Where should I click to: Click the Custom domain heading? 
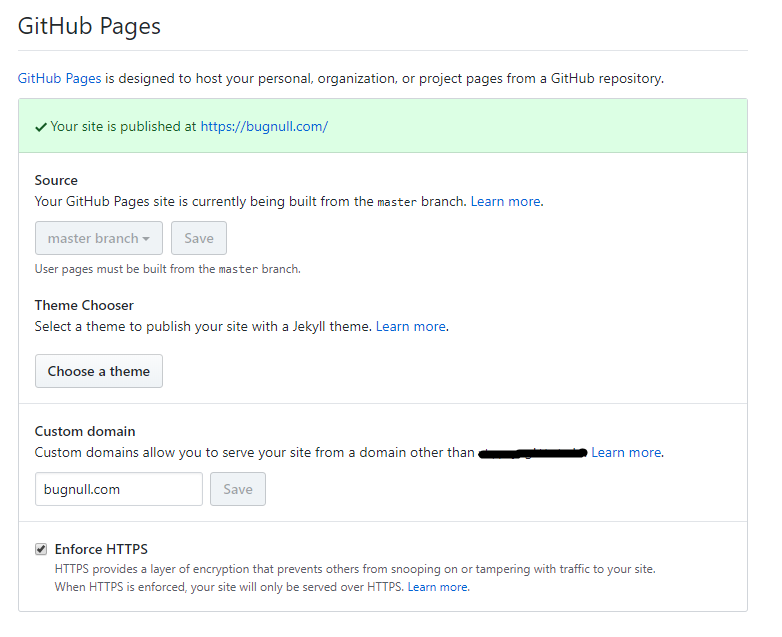[85, 431]
